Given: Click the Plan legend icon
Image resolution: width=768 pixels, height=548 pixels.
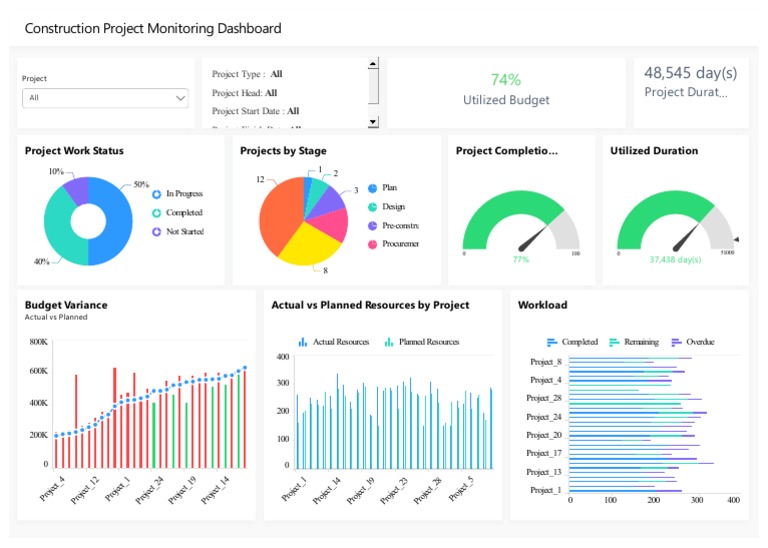Looking at the screenshot, I should [x=373, y=188].
